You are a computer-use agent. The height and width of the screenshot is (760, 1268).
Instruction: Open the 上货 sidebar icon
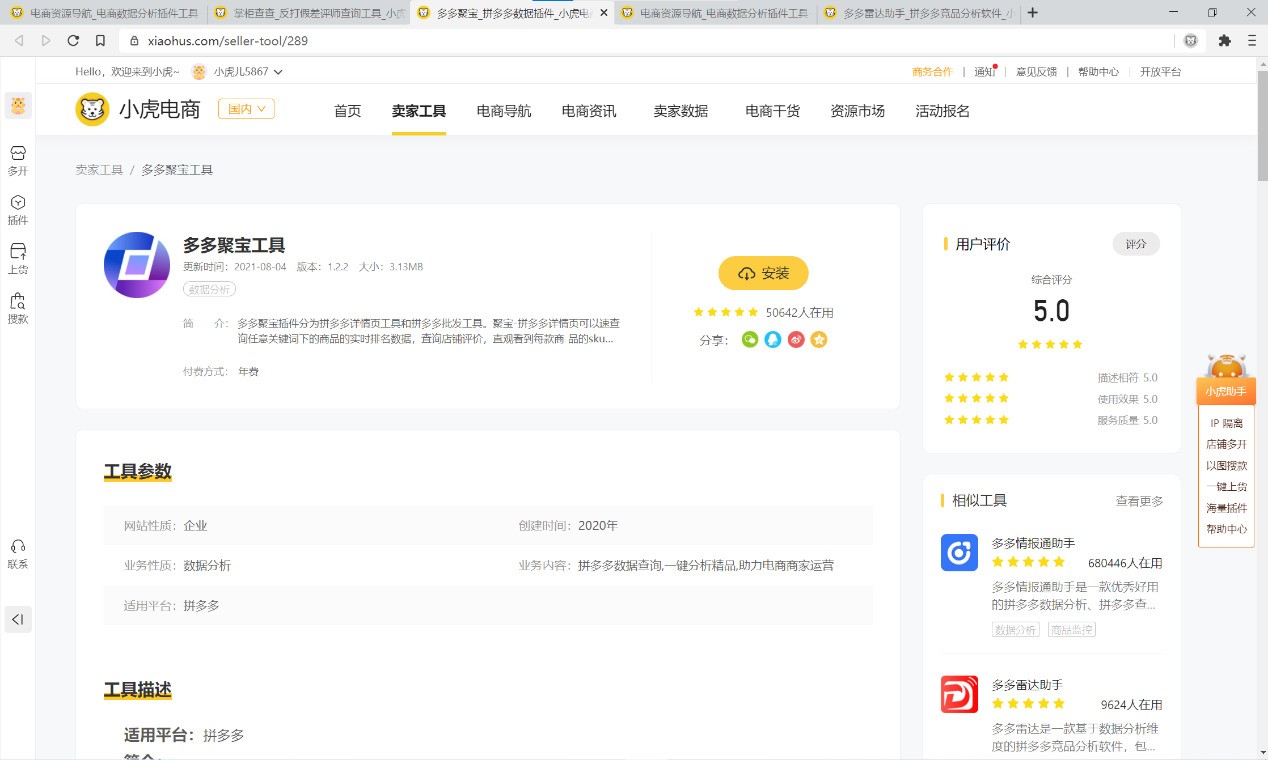coord(17,258)
